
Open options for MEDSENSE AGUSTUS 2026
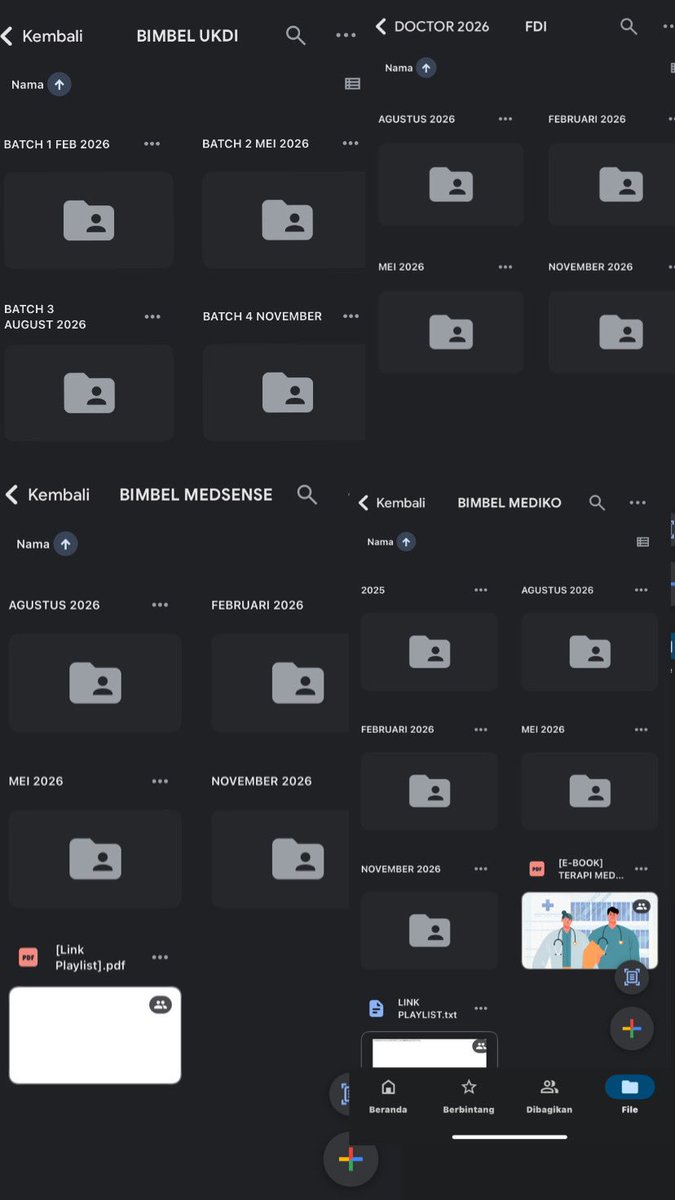pyautogui.click(x=160, y=605)
